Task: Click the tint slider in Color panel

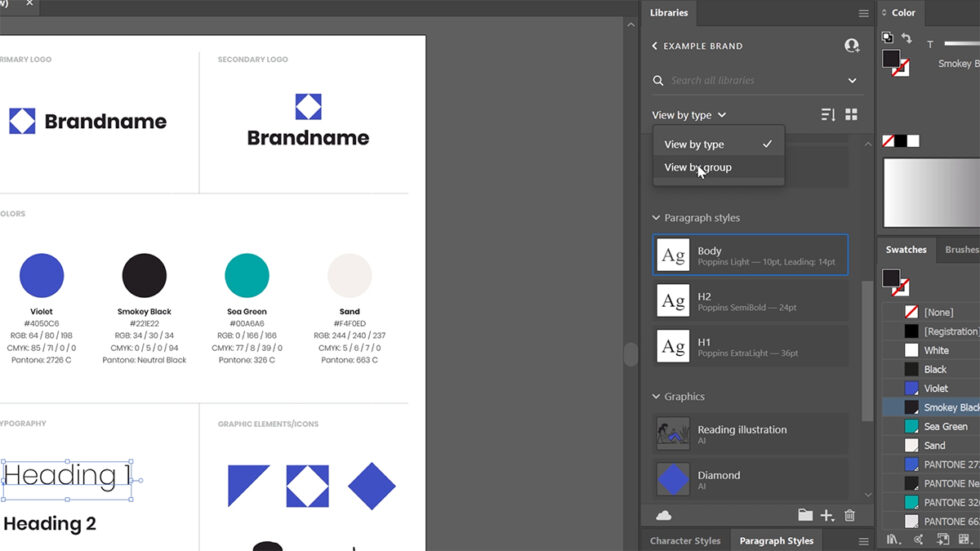Action: [x=962, y=44]
